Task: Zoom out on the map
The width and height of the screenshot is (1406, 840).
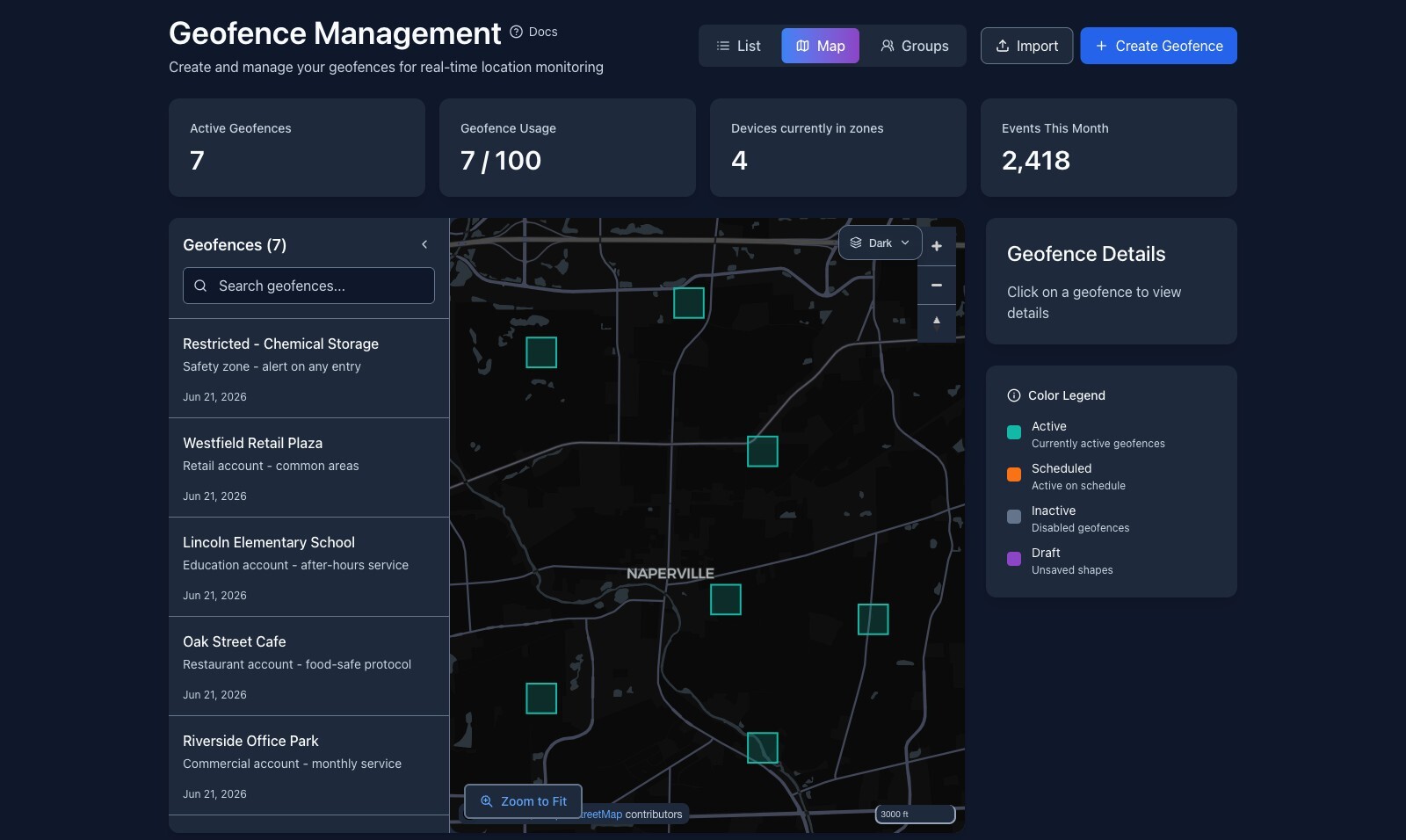Action: [937, 285]
